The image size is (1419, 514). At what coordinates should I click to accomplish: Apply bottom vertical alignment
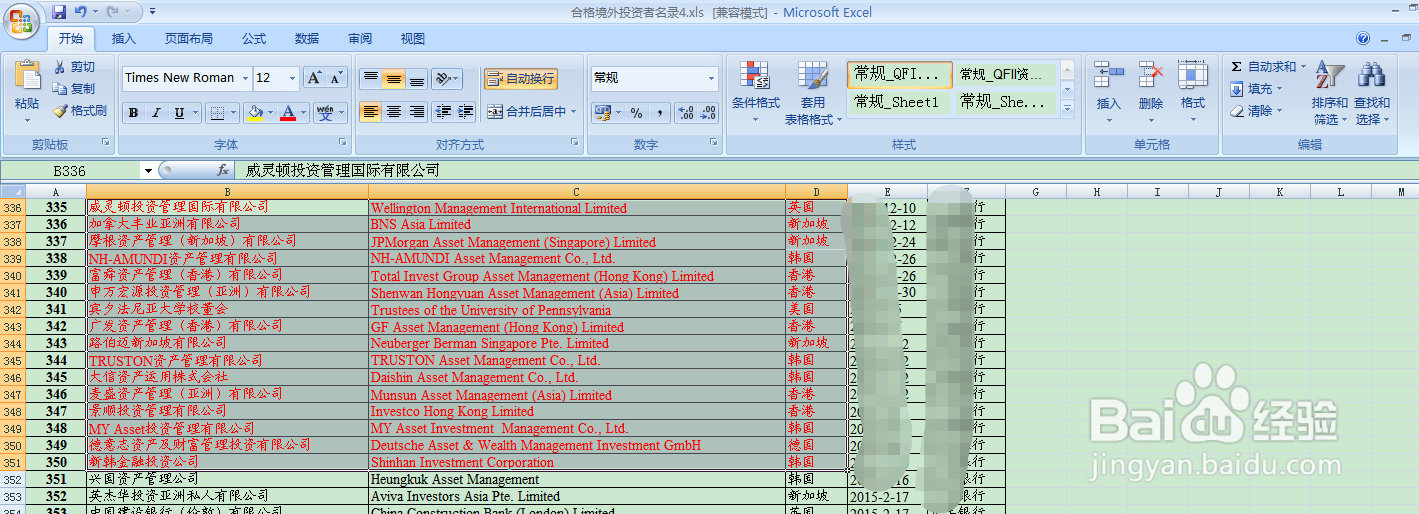[x=418, y=78]
